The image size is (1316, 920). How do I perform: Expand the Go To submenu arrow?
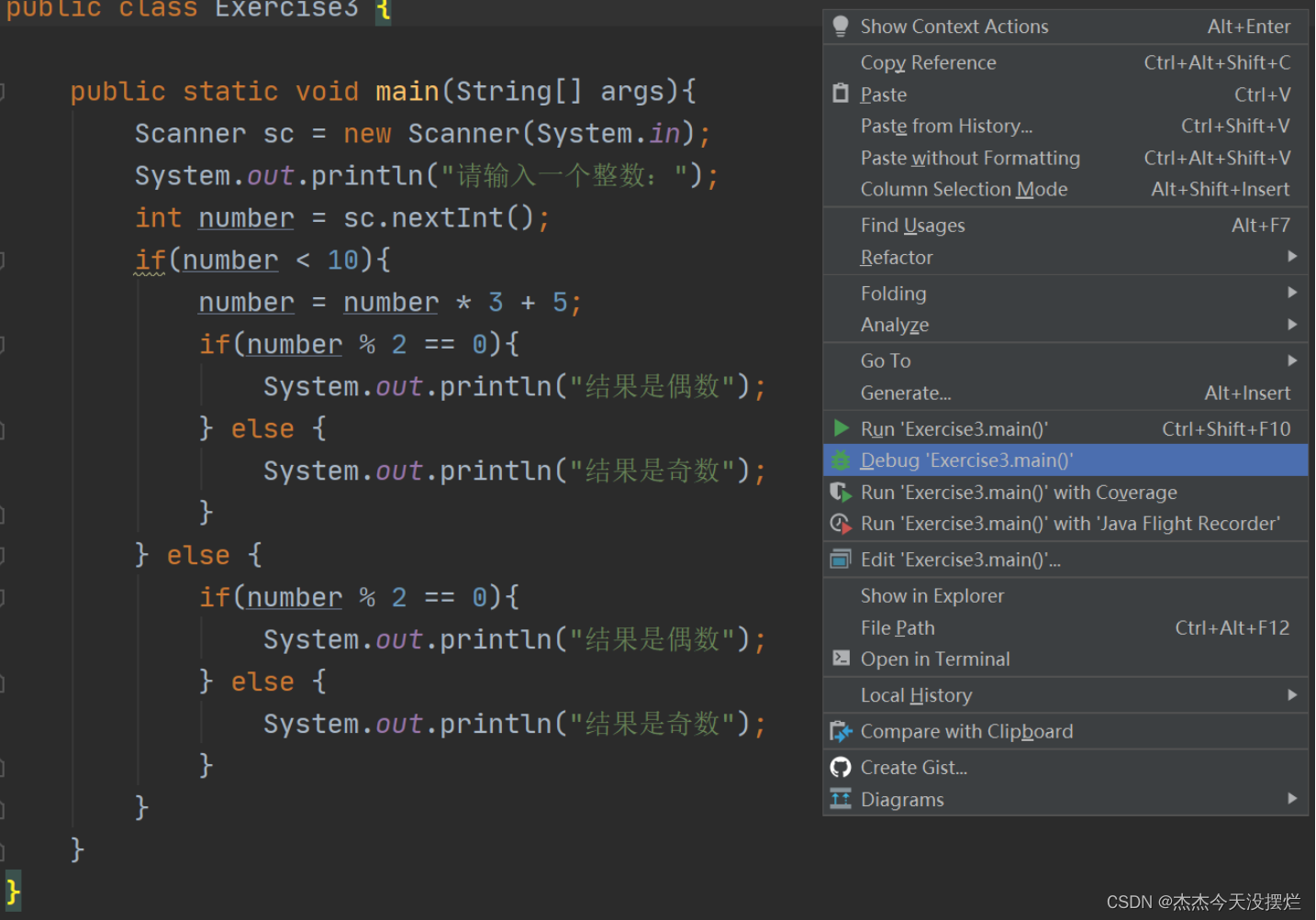tap(1292, 360)
